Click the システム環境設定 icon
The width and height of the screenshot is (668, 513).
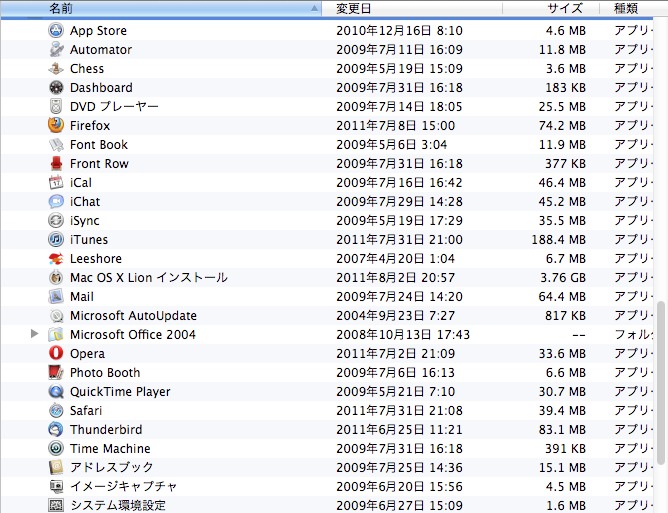pos(56,505)
